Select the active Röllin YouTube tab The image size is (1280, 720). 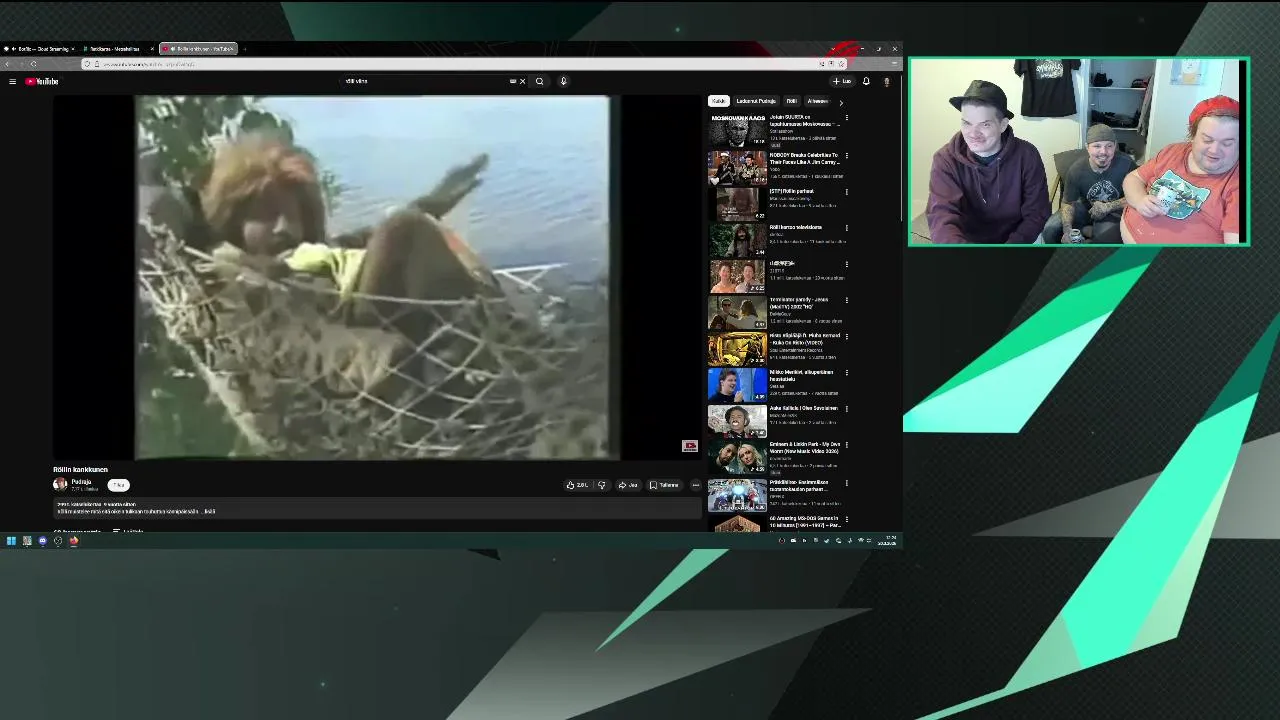(x=198, y=48)
